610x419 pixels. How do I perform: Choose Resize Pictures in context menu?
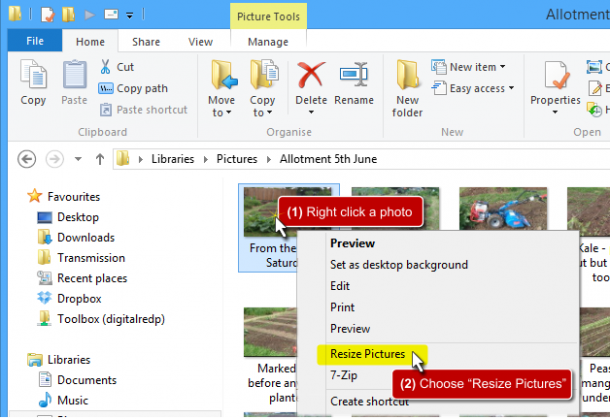tap(367, 354)
